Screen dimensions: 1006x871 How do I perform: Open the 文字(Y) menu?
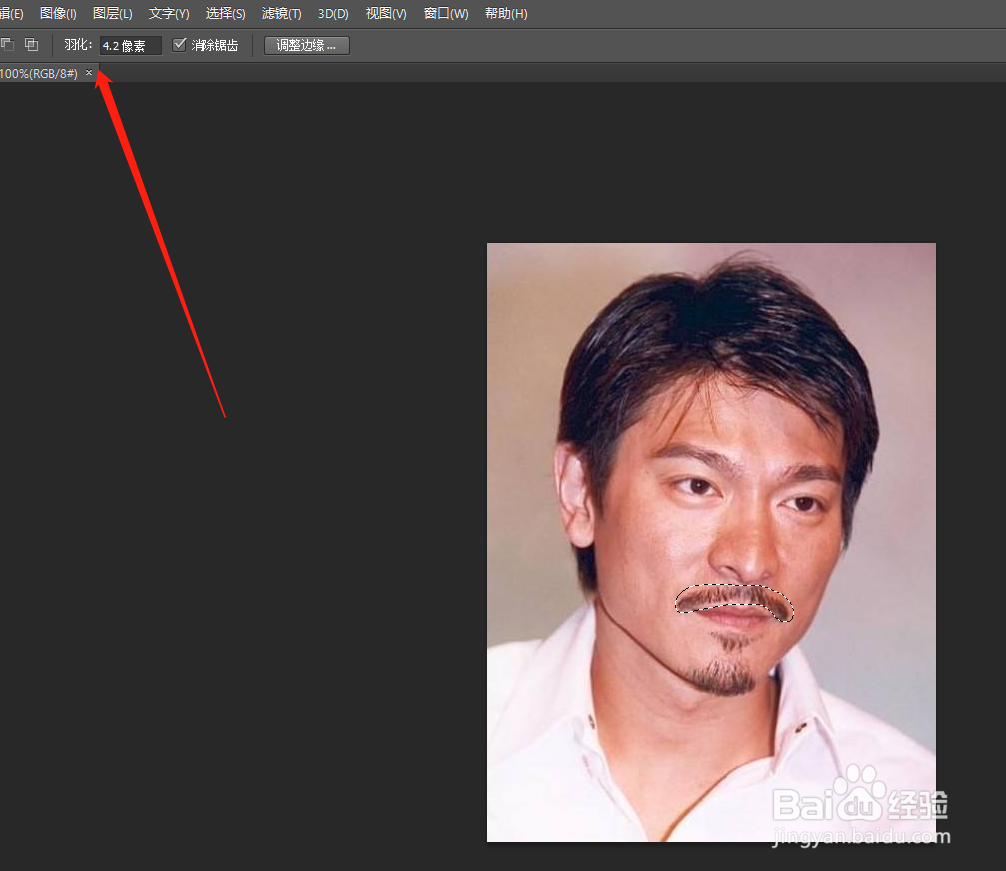click(169, 13)
